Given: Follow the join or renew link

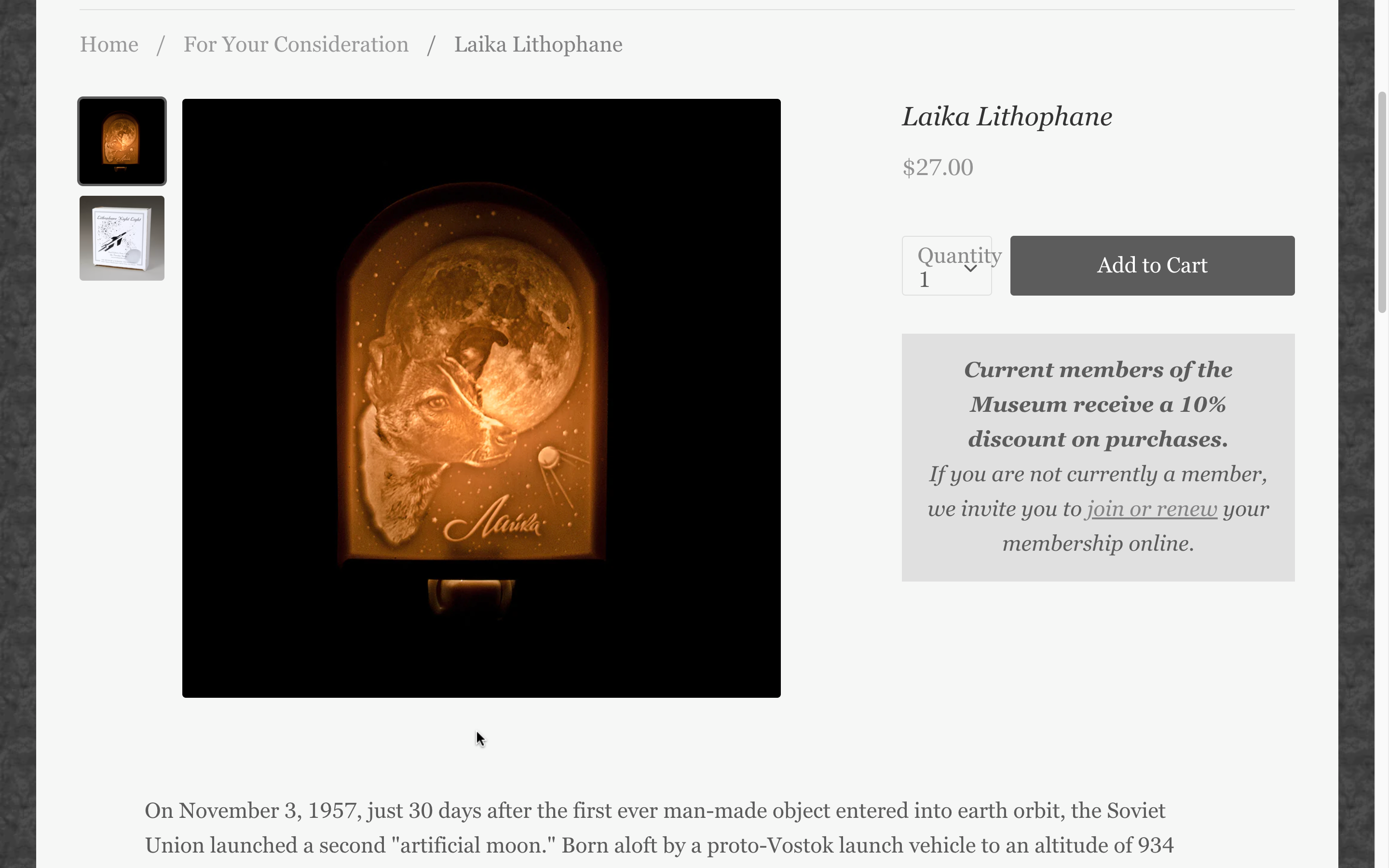Looking at the screenshot, I should [1151, 509].
